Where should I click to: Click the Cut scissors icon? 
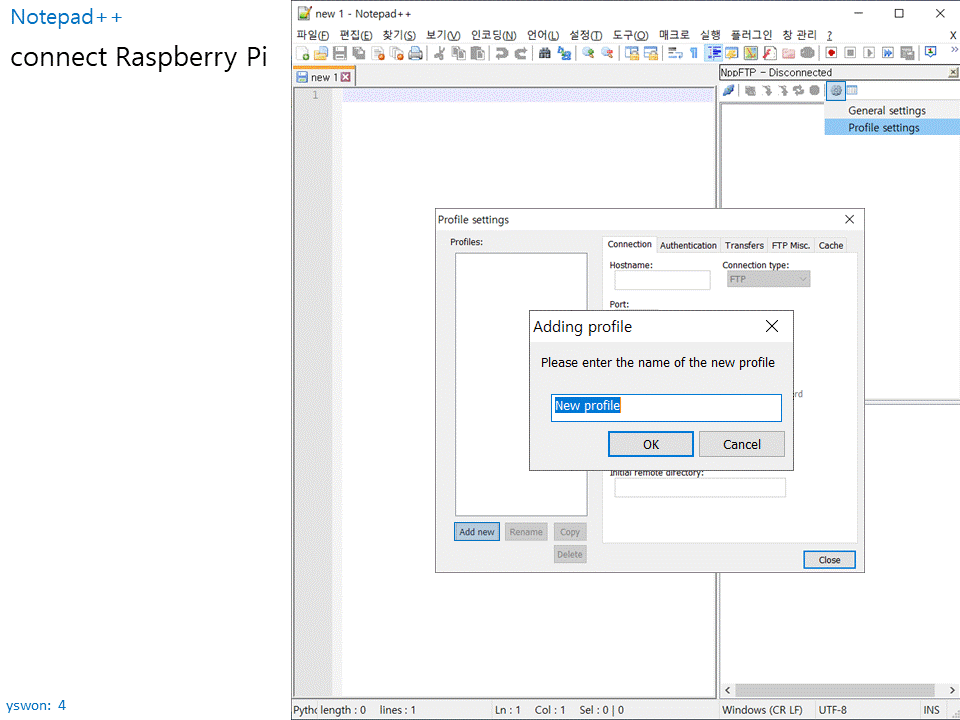440,53
